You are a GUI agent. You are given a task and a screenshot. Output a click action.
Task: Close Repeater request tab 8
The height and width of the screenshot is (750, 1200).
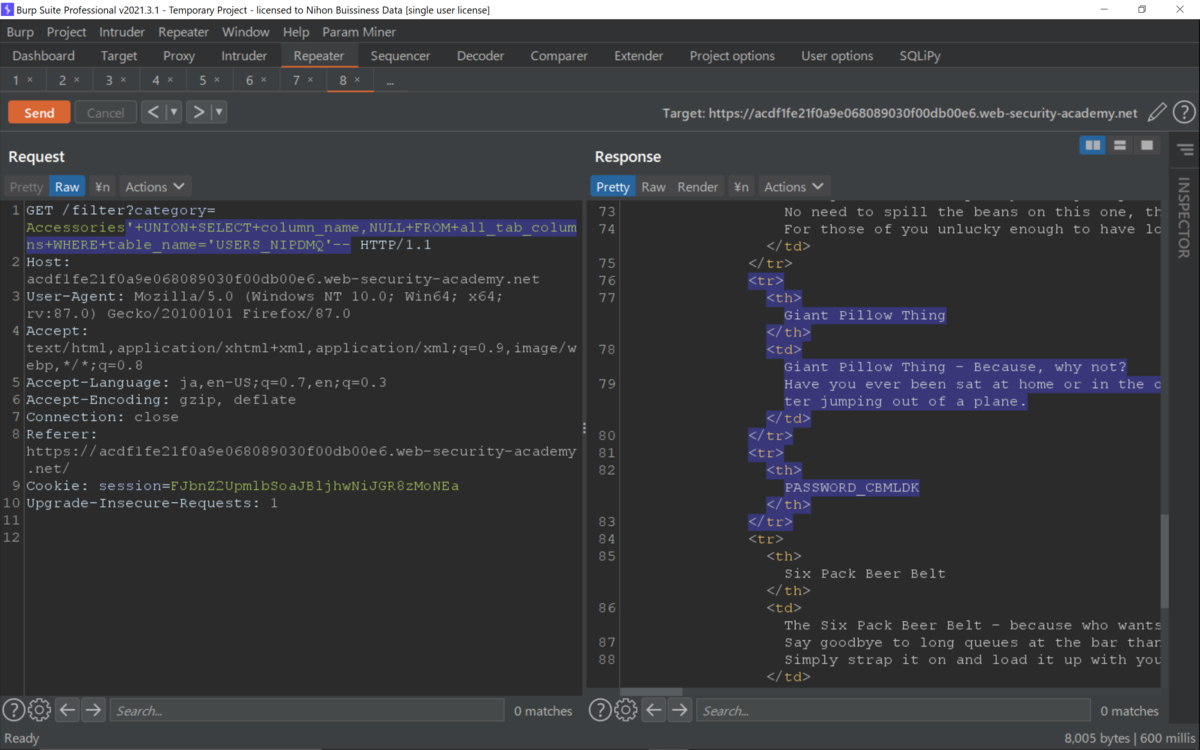pos(357,81)
